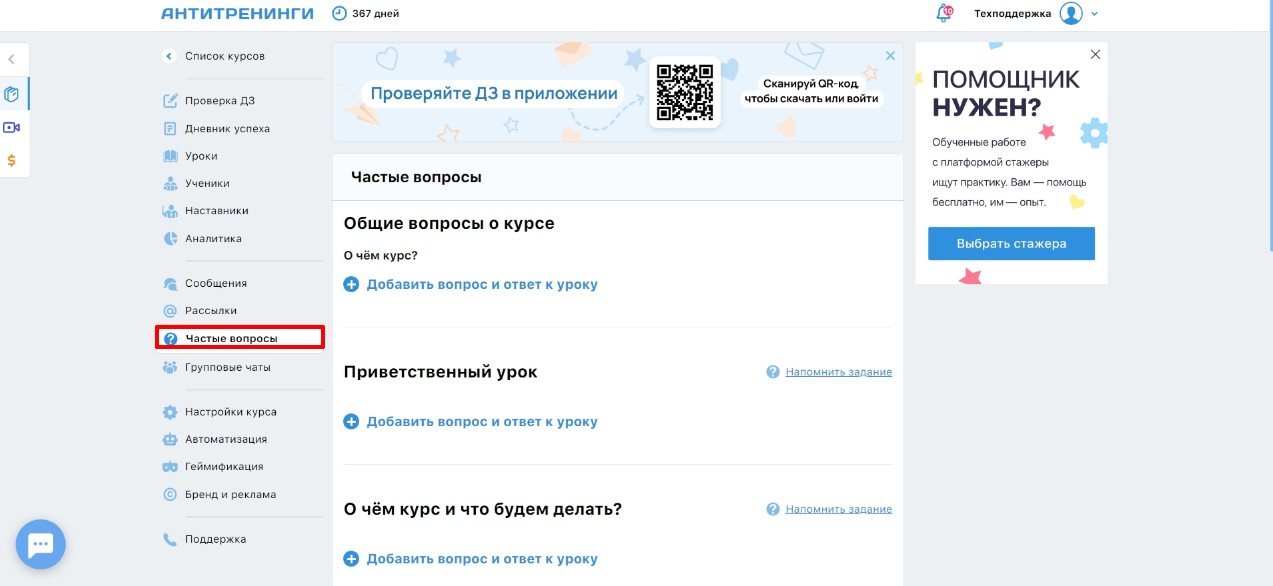The height and width of the screenshot is (586, 1273).
Task: Click the plus icon under Приветственный урок
Action: click(x=351, y=422)
